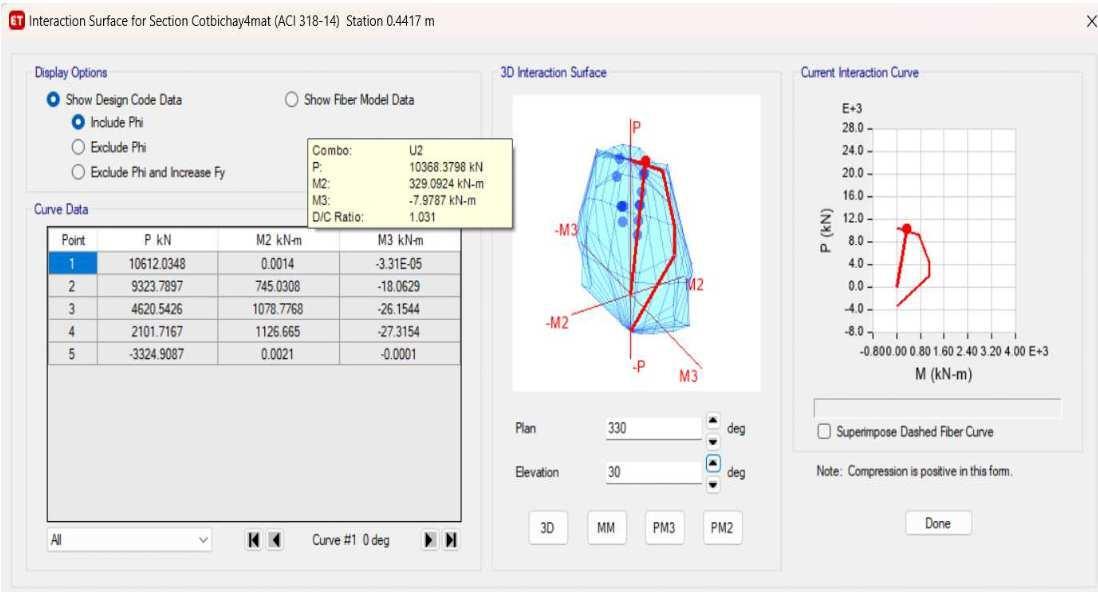
Task: Open the All curve filter dropdown
Action: [x=129, y=539]
